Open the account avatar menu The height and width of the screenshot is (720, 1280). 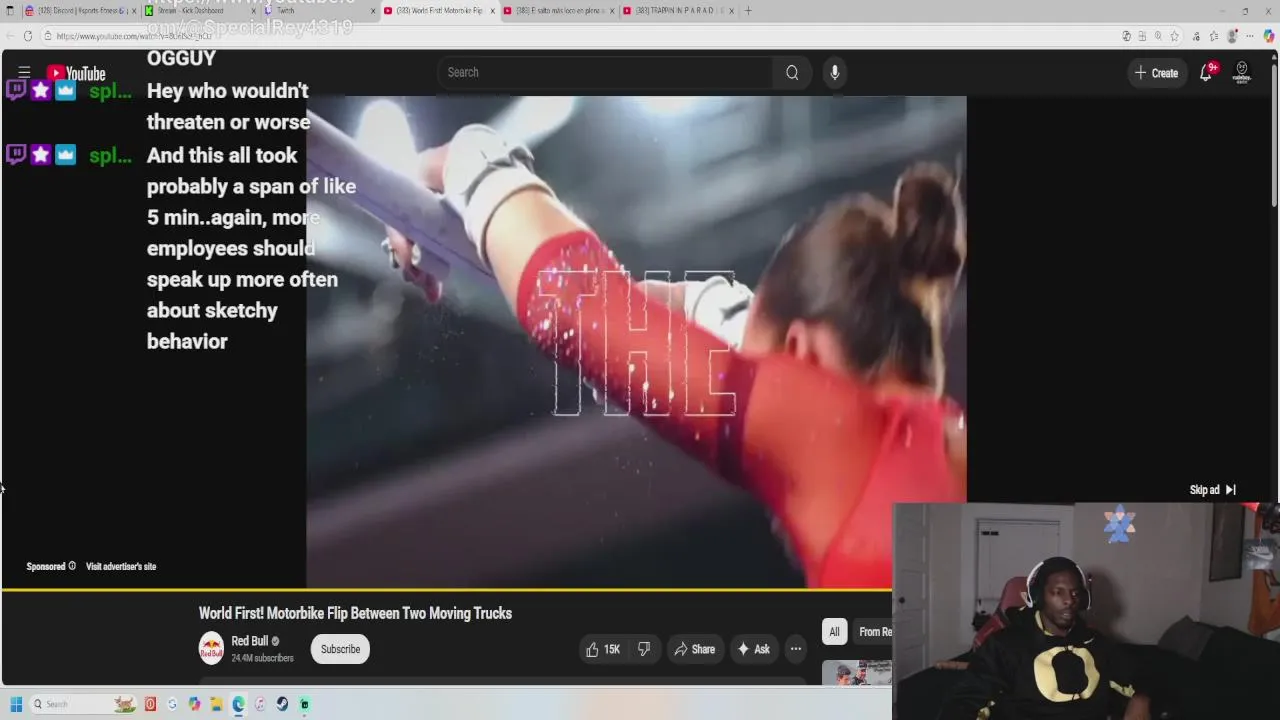pyautogui.click(x=1242, y=72)
